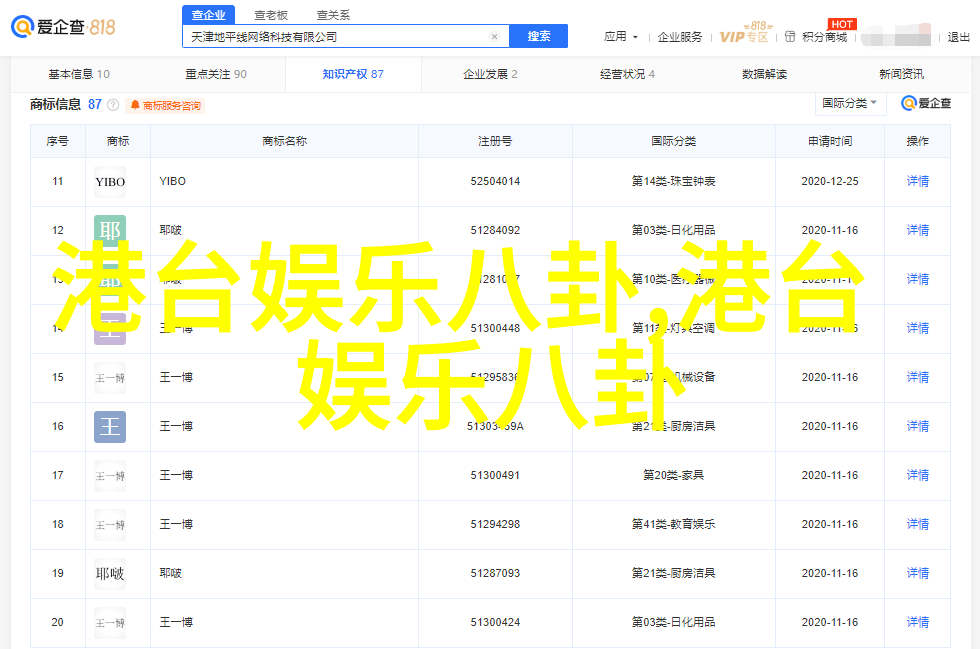
Task: Switch to the 查关系 search tab
Action: click(x=334, y=15)
